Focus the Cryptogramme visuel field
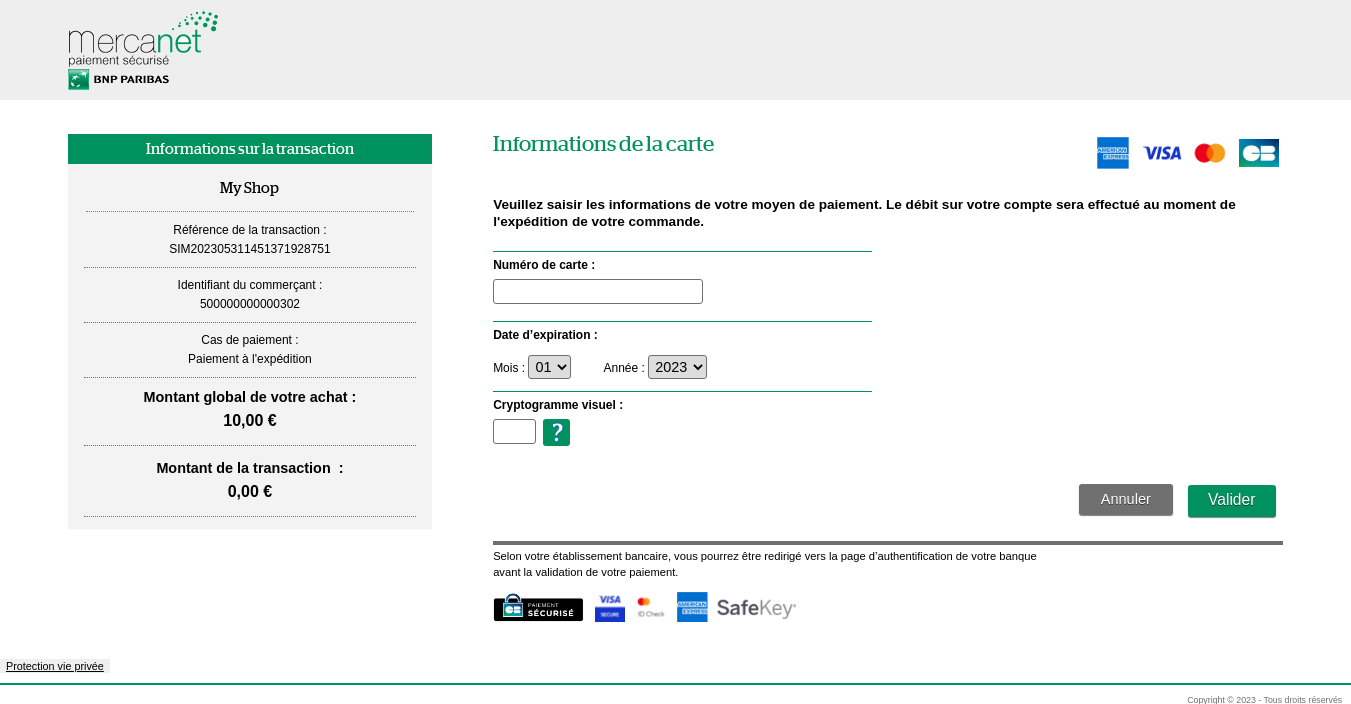1351x704 pixels. (514, 432)
